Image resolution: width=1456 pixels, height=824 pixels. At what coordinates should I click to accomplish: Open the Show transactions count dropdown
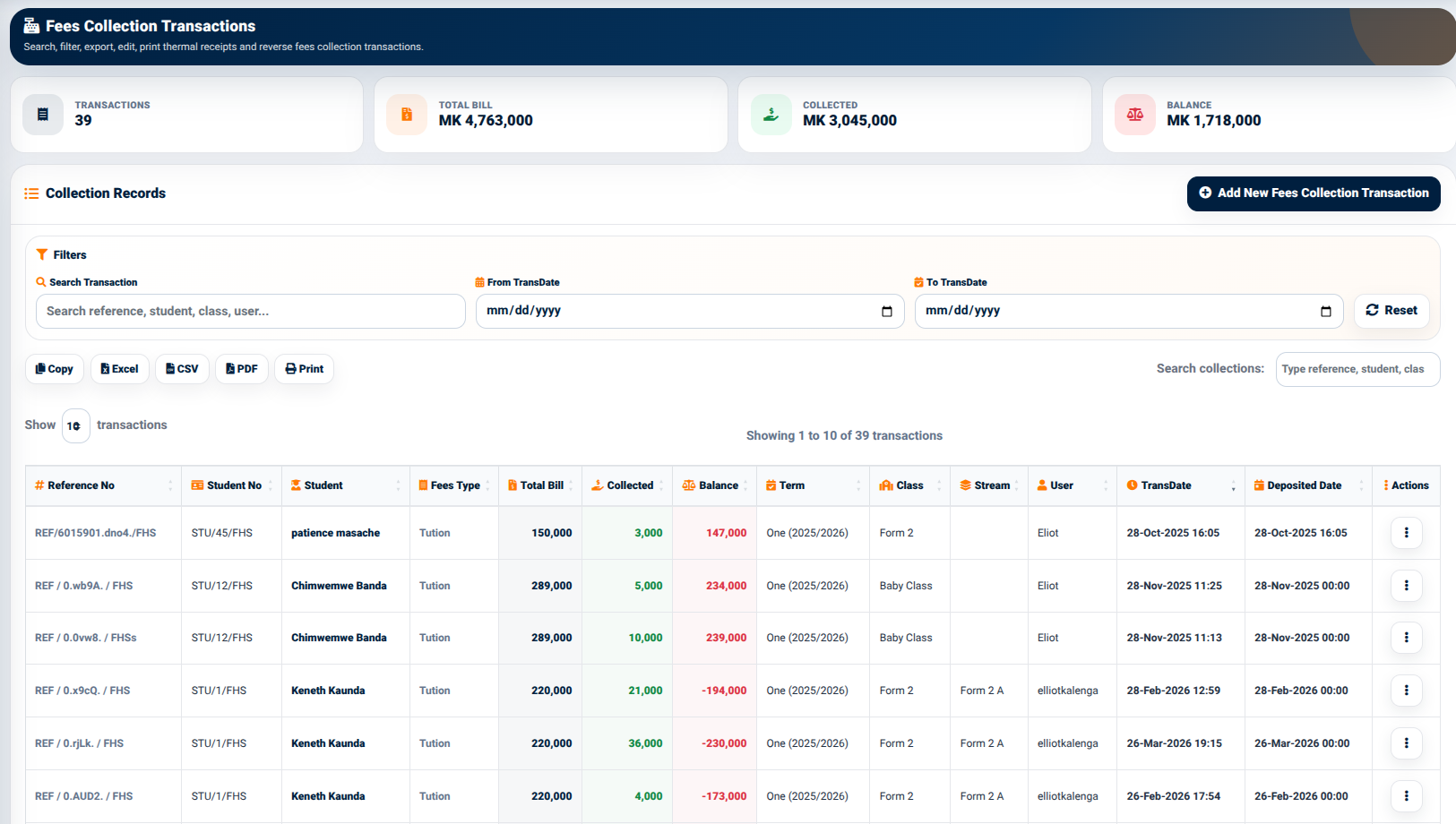pyautogui.click(x=75, y=425)
